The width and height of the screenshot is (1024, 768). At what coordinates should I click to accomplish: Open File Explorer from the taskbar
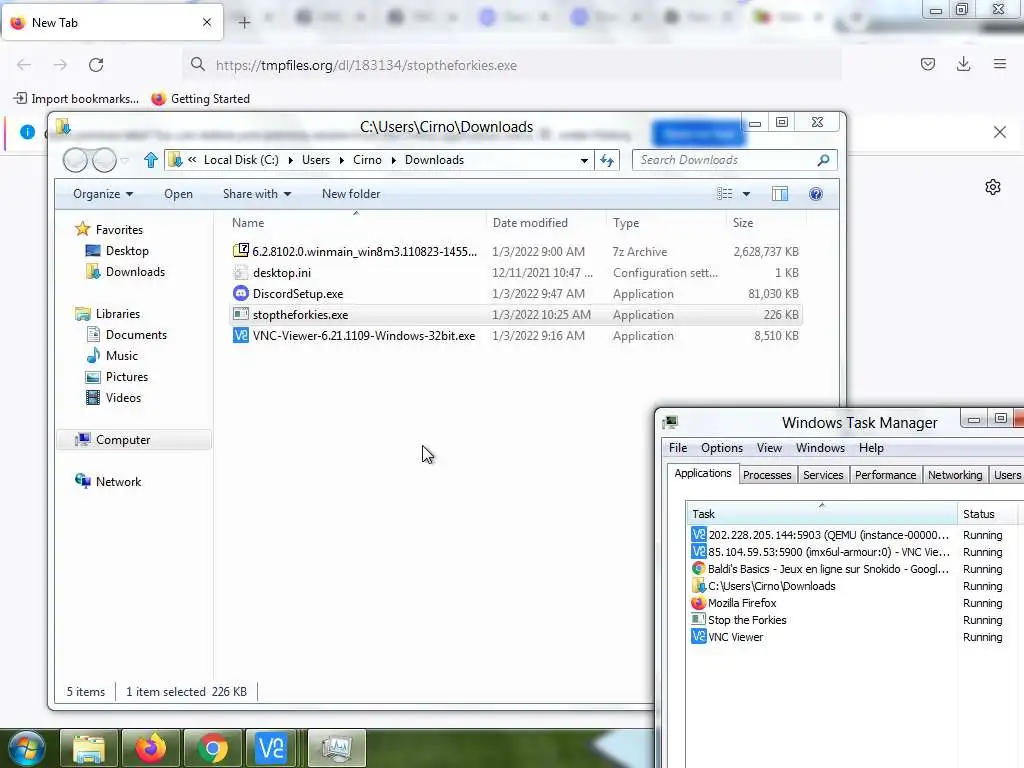(89, 748)
